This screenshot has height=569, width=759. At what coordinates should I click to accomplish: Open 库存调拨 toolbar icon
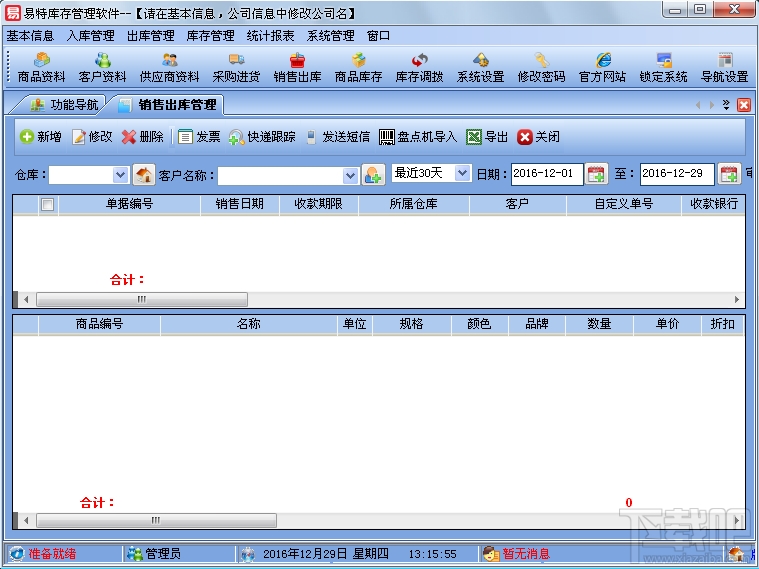(x=419, y=68)
